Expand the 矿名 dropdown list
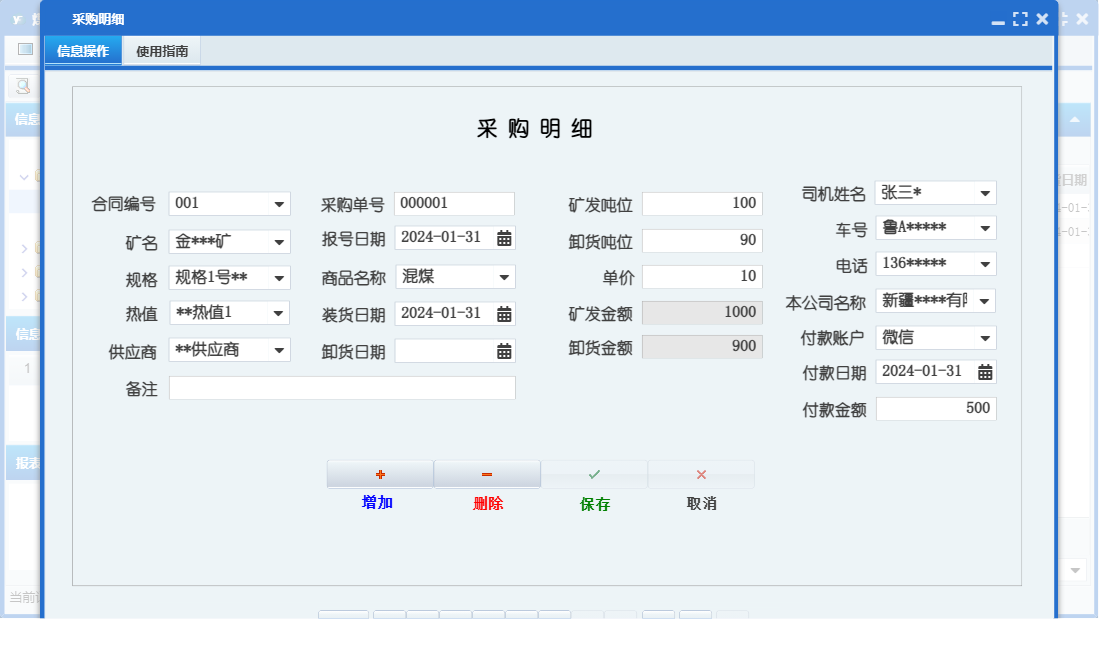The image size is (1099, 655). (x=279, y=240)
